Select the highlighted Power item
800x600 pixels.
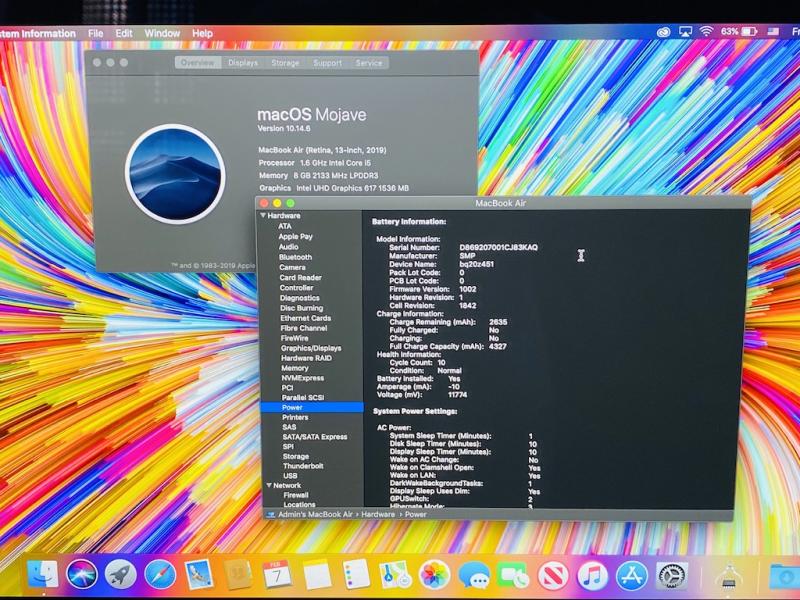tap(312, 407)
